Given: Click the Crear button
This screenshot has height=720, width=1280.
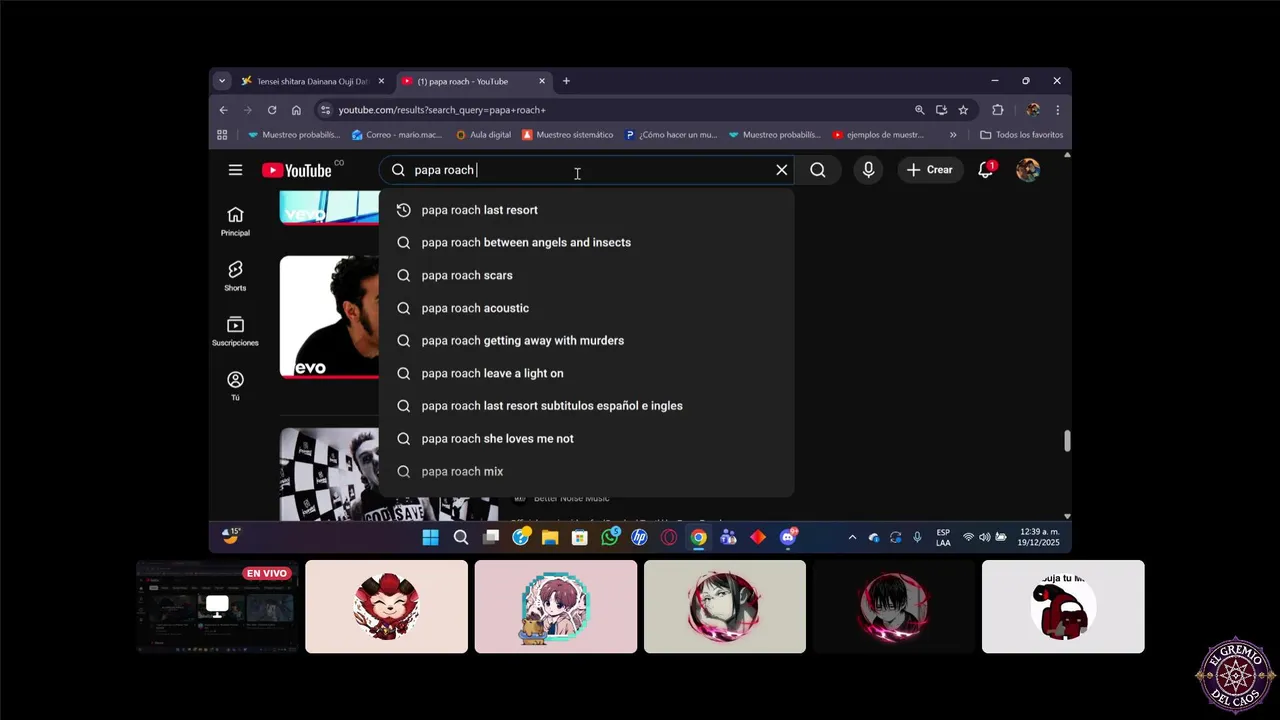Looking at the screenshot, I should (x=930, y=170).
